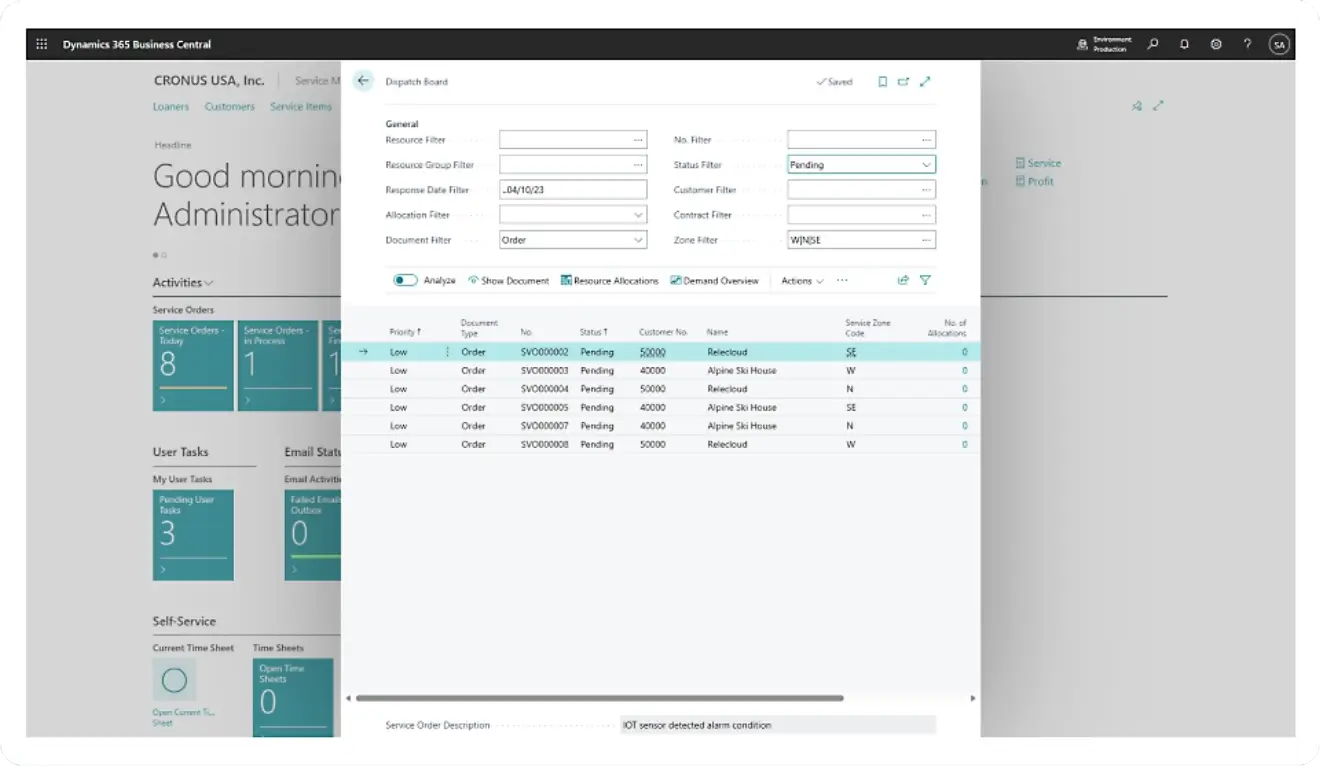
Task: Click the back arrow on Dispatch Board
Action: coord(363,81)
